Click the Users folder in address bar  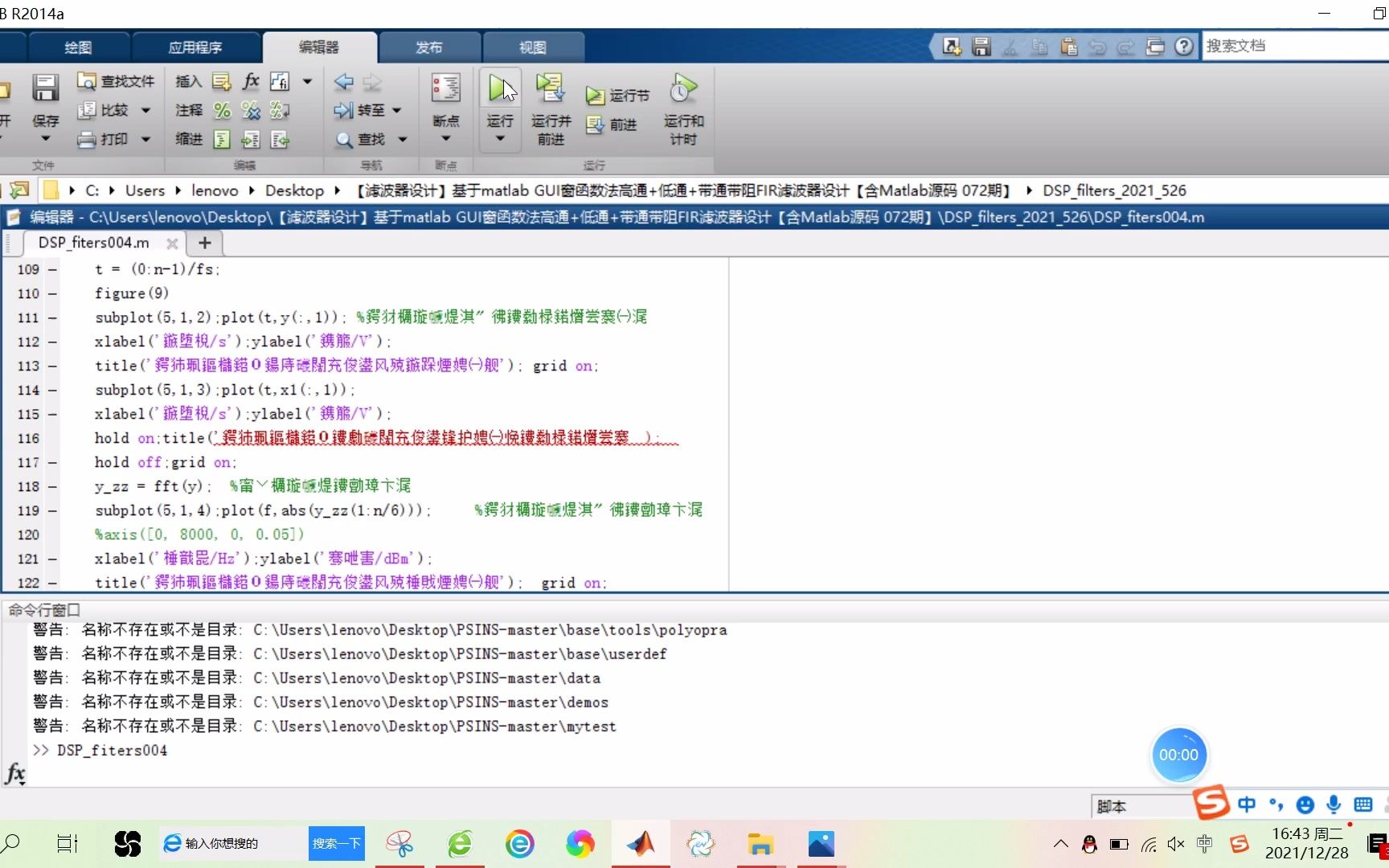(145, 190)
